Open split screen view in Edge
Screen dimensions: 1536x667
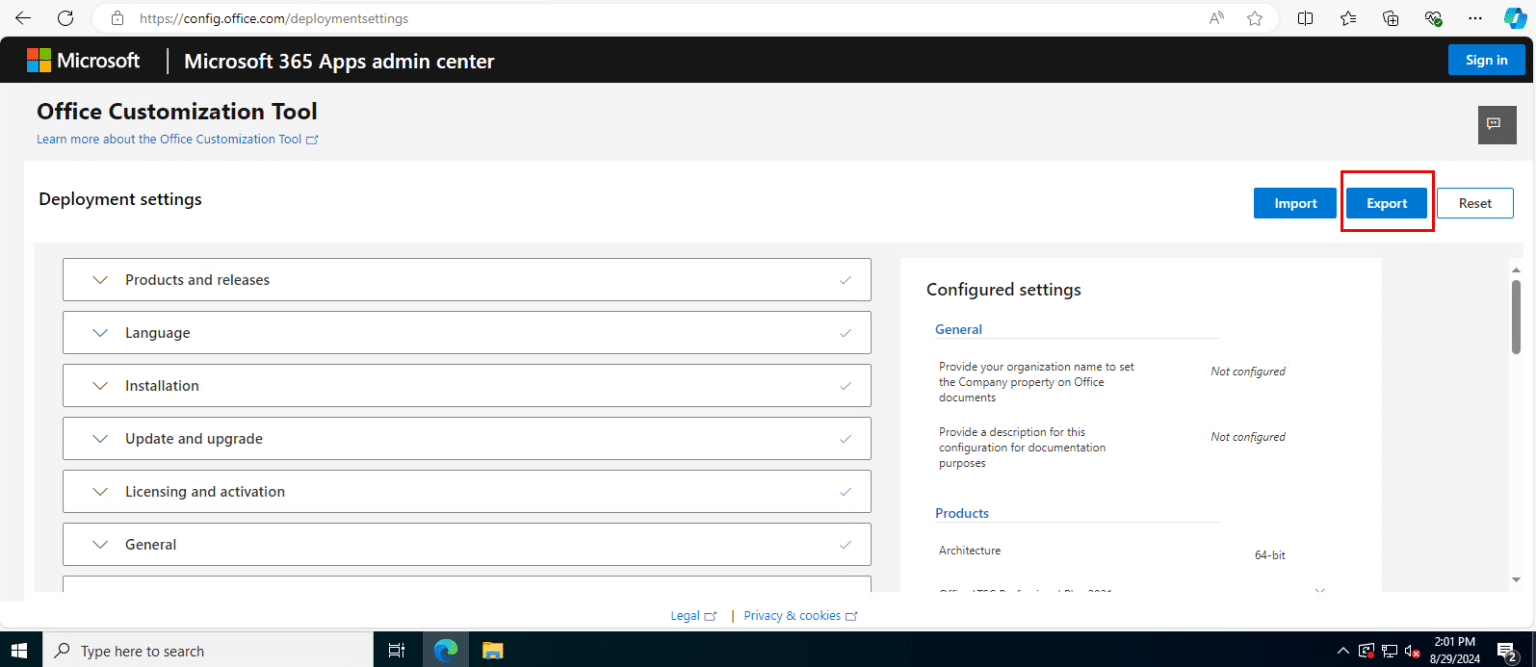point(1305,17)
